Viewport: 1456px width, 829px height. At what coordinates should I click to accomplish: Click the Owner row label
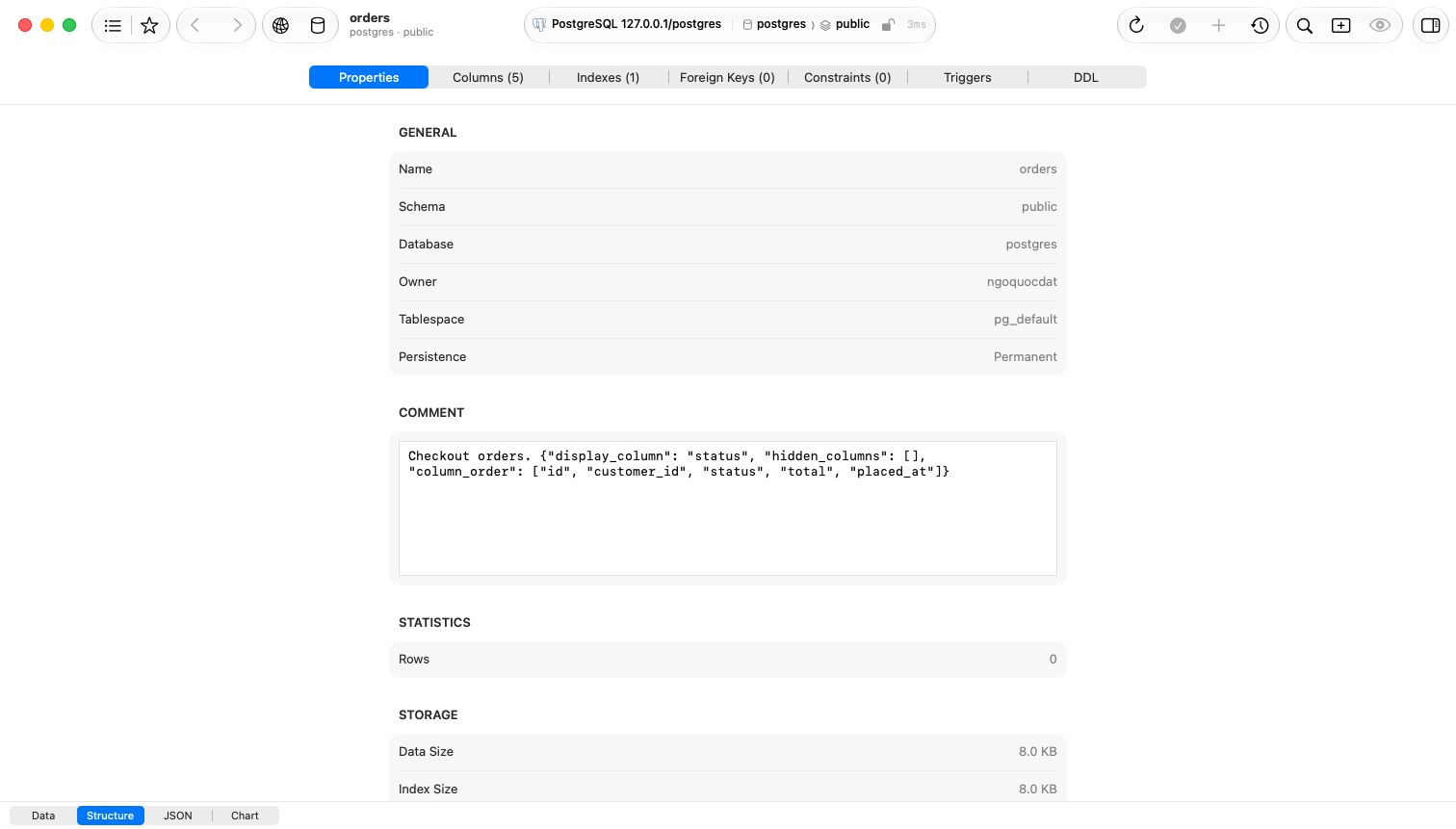tap(418, 282)
